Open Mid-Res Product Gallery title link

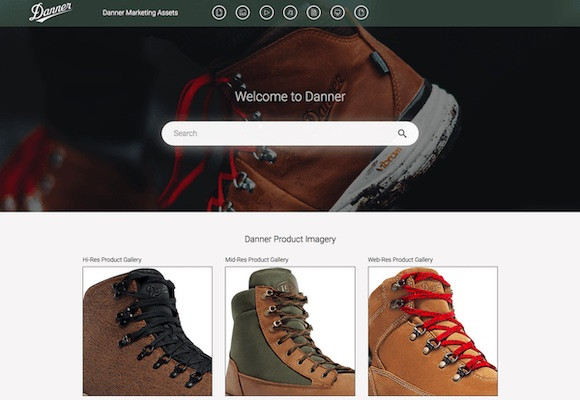point(257,260)
